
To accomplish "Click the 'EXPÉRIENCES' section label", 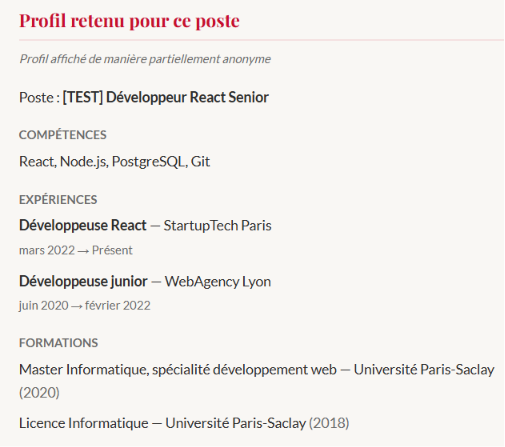I will click(x=58, y=199).
